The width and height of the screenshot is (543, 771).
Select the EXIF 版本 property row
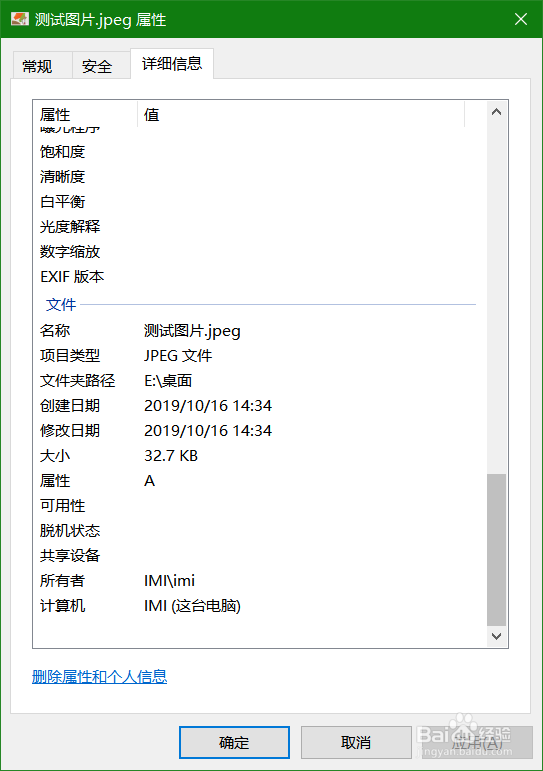[256, 277]
